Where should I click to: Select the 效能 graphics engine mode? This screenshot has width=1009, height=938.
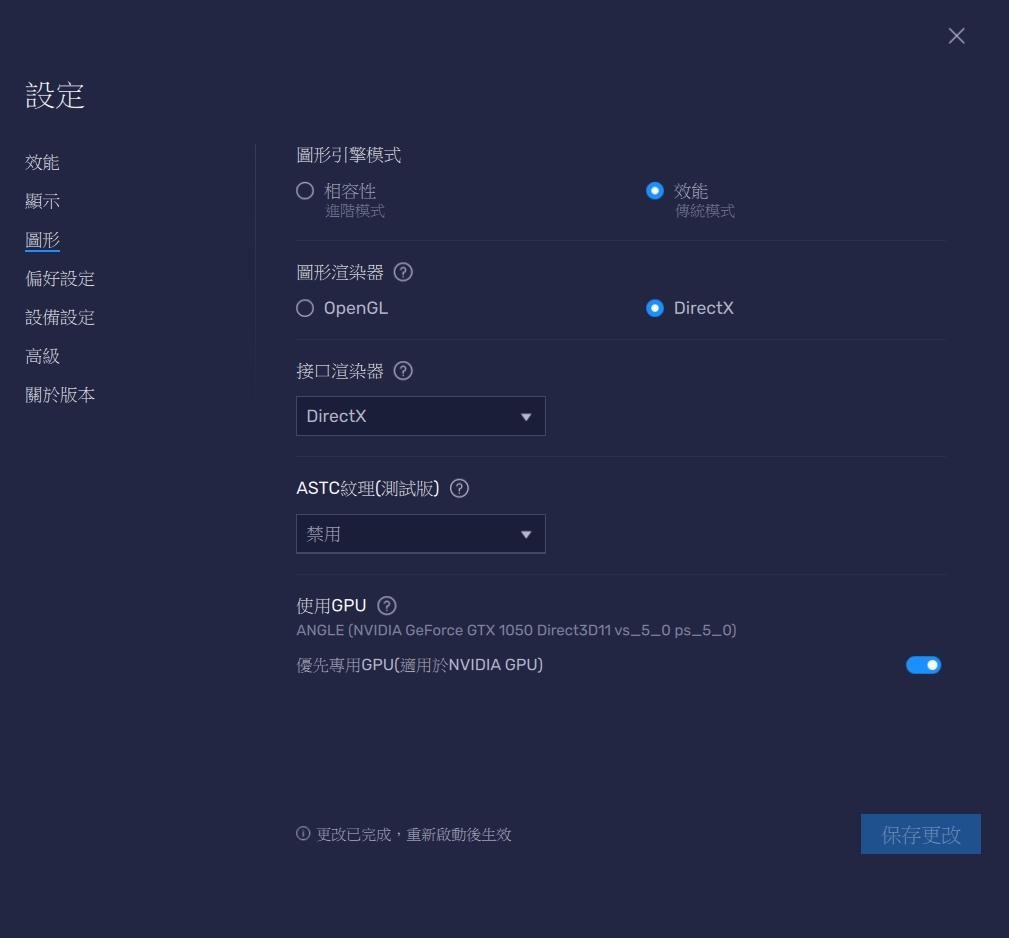click(655, 191)
